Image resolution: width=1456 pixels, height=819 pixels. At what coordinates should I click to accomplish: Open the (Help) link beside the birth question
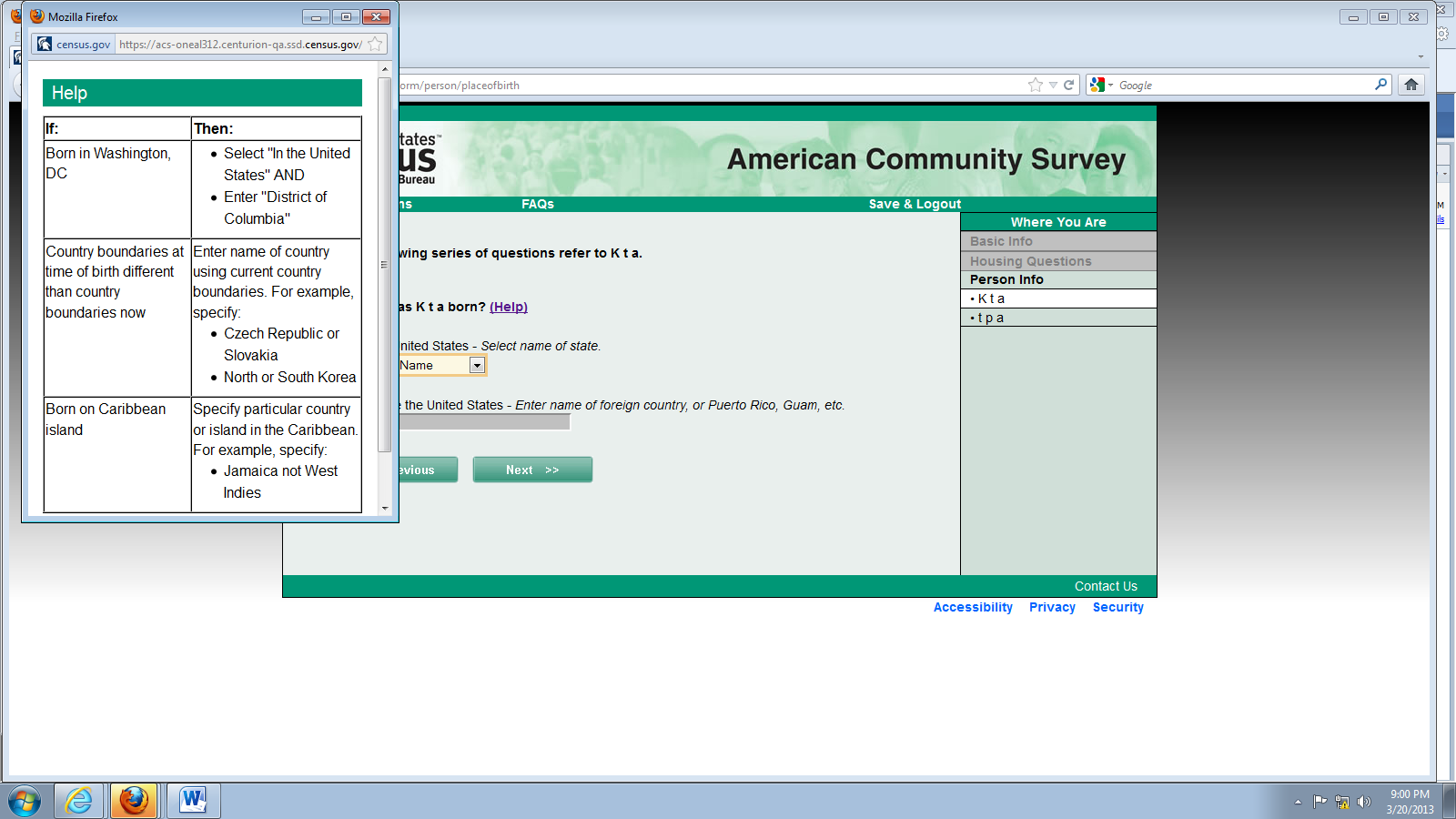508,307
